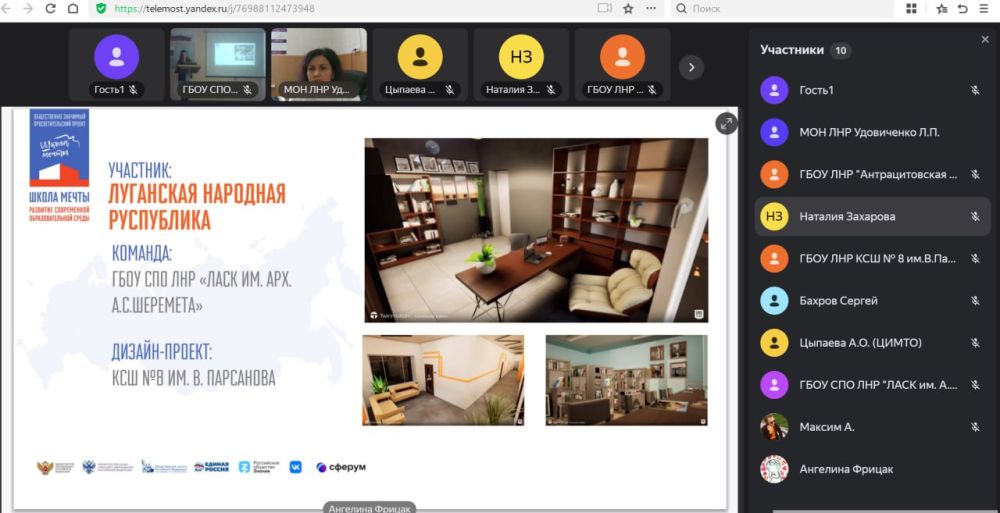Click Гость1 in the participants list
The image size is (1000, 513).
(872, 90)
